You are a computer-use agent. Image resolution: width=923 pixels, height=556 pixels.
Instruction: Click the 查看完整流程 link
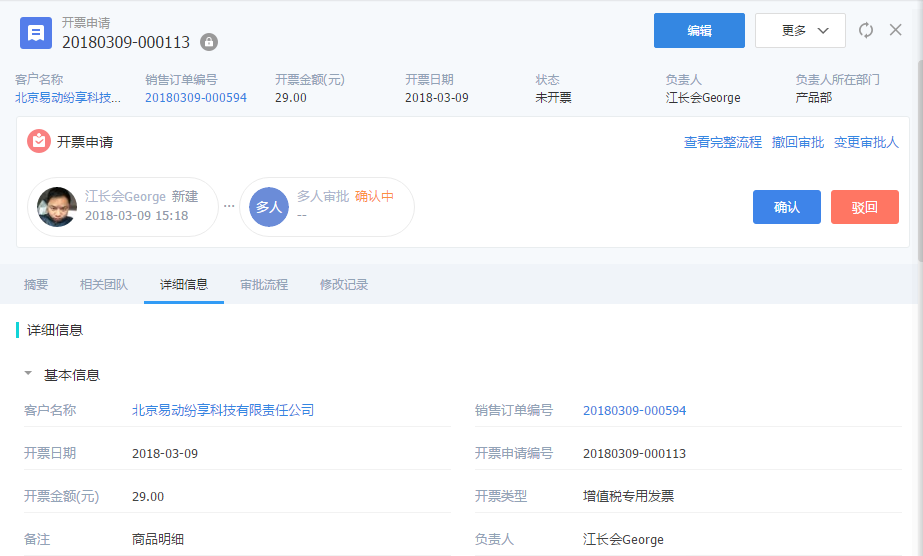(x=722, y=143)
